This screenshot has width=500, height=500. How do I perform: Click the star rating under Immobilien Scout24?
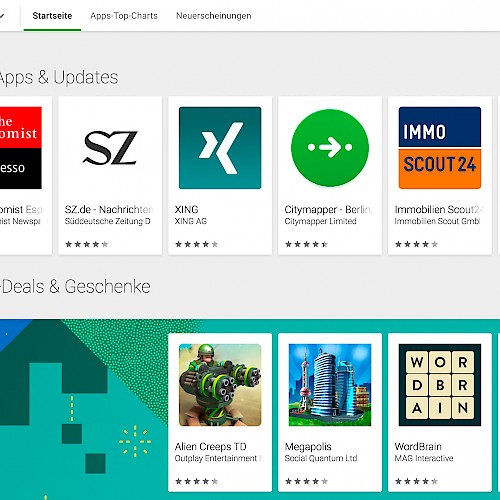(416, 244)
